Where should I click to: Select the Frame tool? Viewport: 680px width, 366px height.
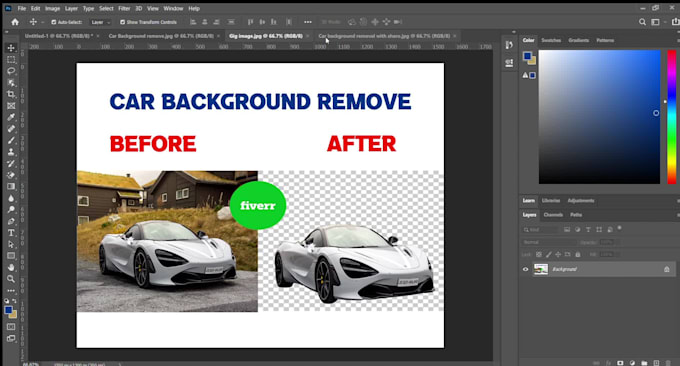(x=11, y=105)
